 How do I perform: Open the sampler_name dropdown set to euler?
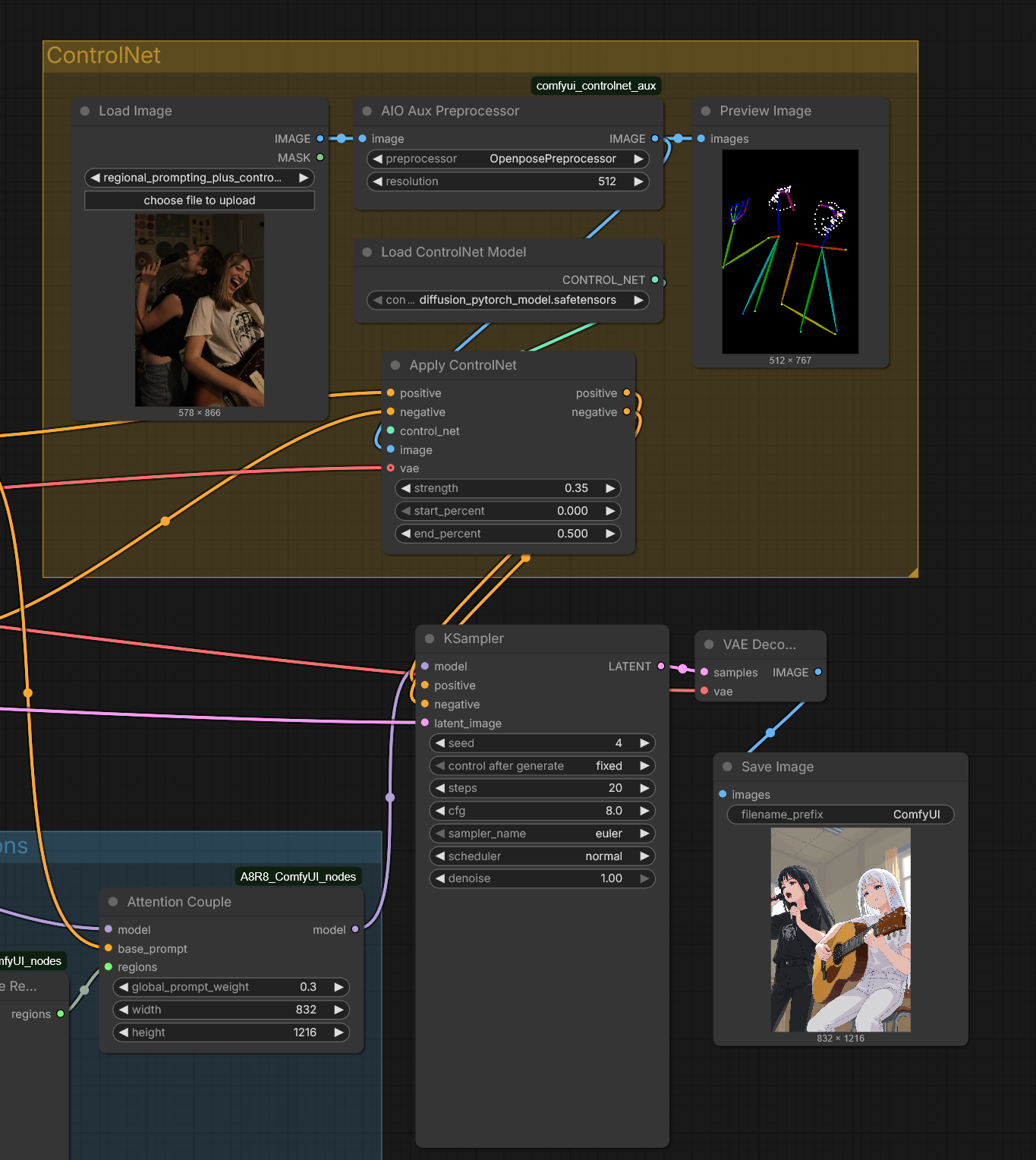click(542, 834)
